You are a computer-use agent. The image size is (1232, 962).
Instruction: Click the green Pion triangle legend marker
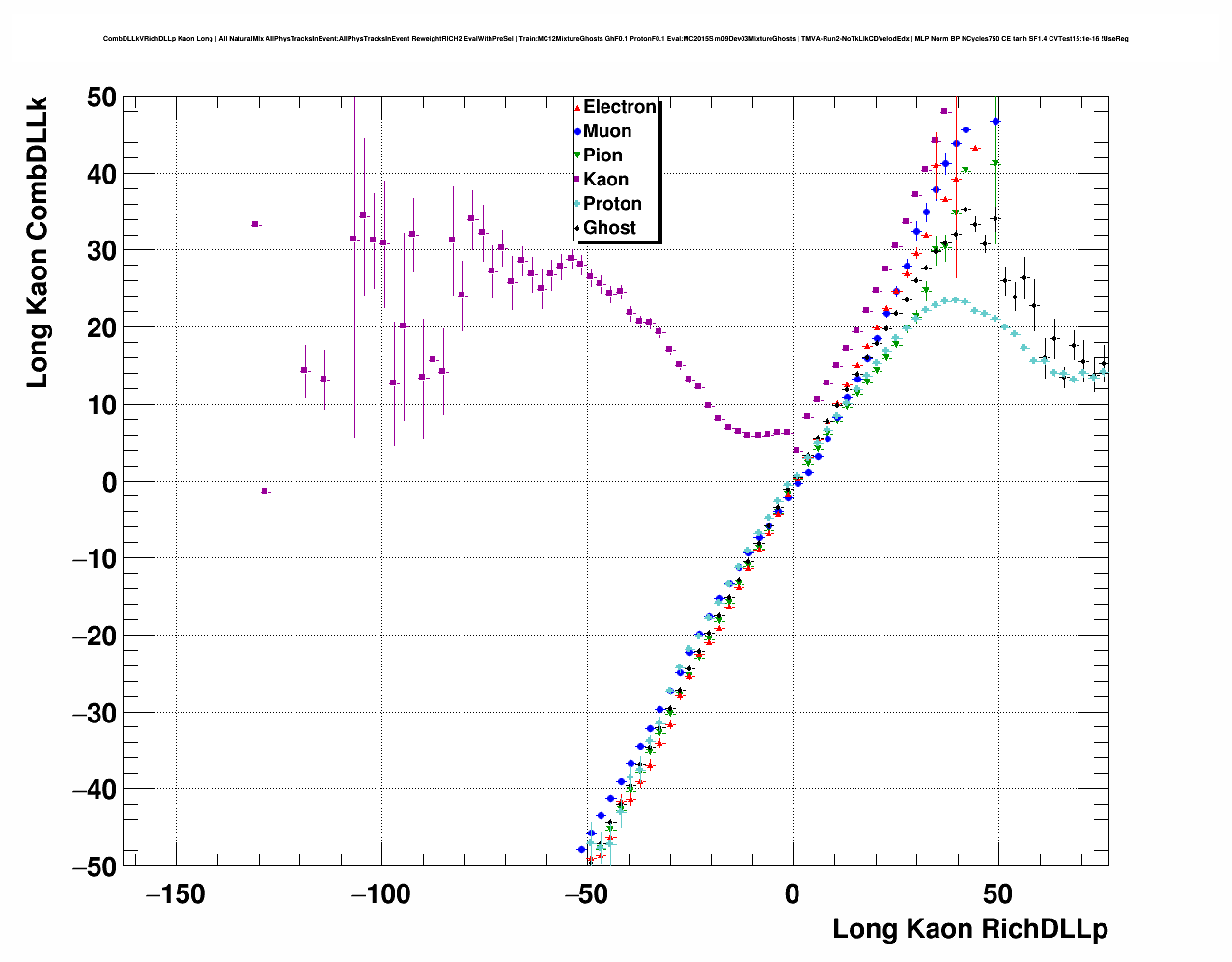click(x=577, y=156)
